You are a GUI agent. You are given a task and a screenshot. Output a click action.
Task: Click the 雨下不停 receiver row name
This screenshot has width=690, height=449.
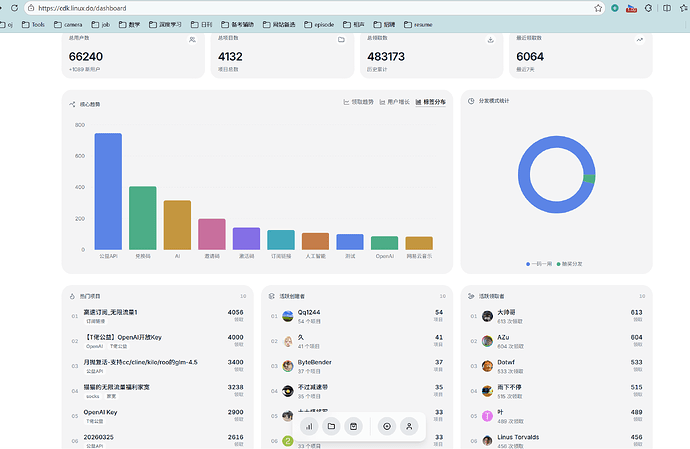coord(509,387)
